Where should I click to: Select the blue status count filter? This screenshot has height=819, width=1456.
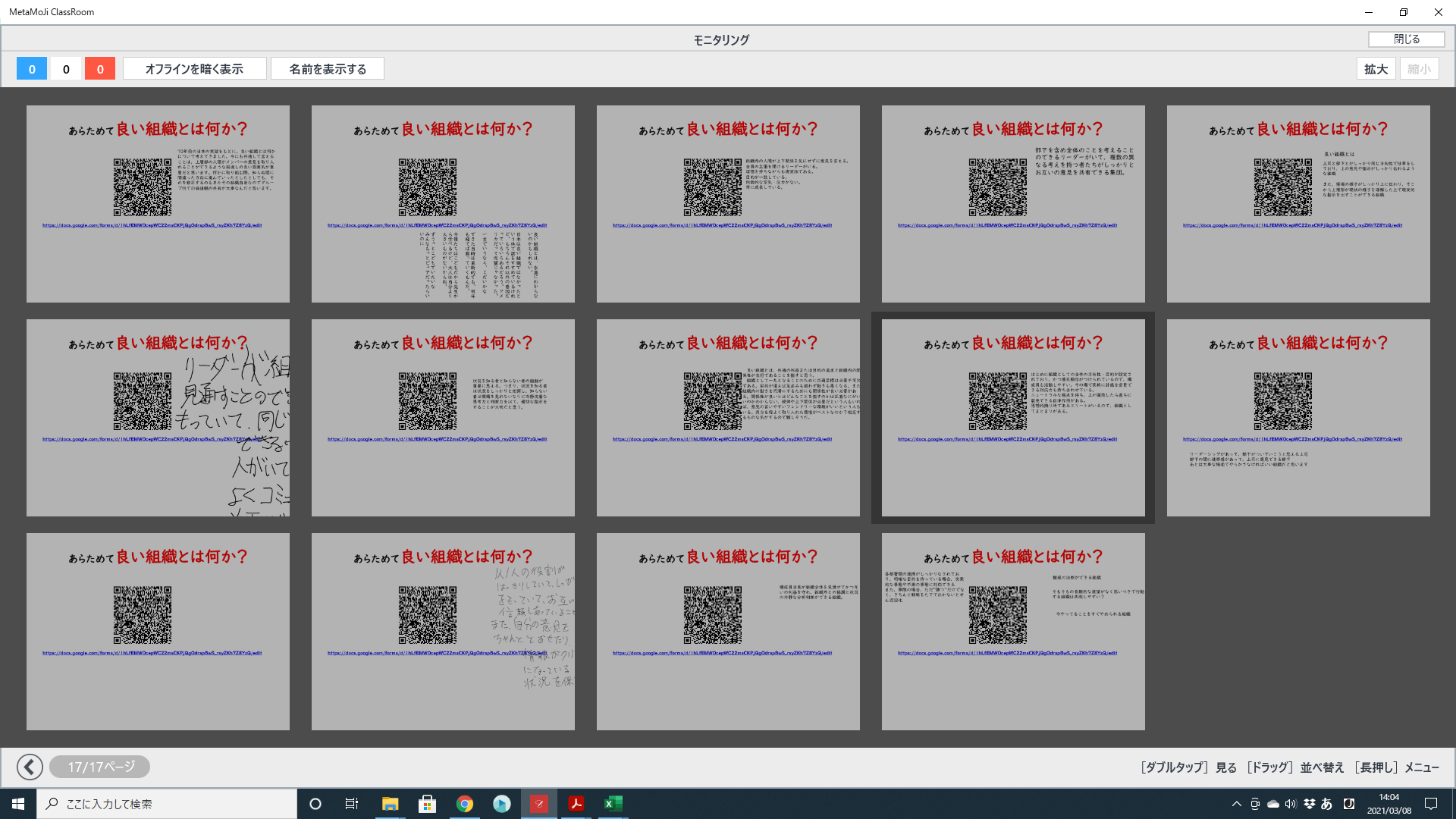tap(32, 69)
